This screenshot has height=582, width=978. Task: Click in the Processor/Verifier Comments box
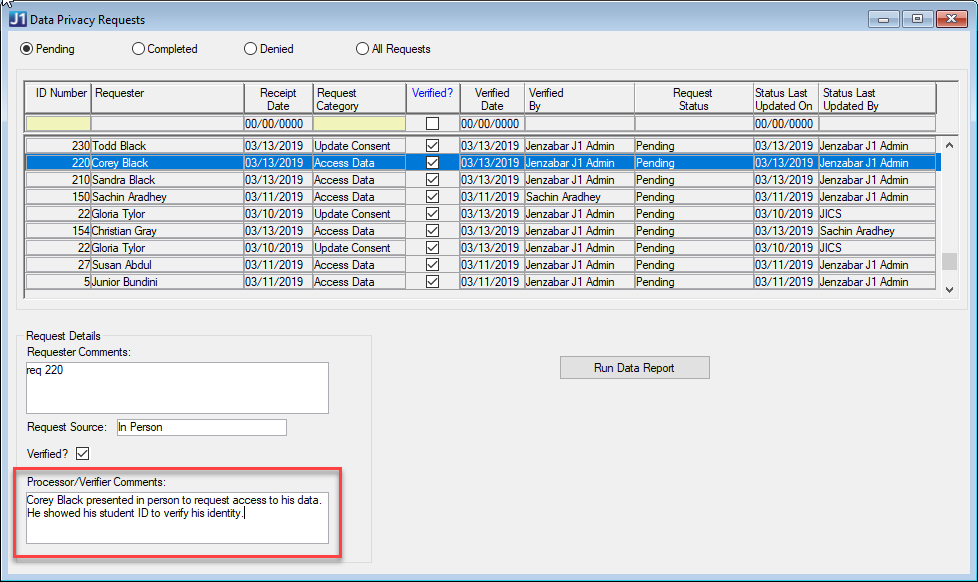pos(177,517)
